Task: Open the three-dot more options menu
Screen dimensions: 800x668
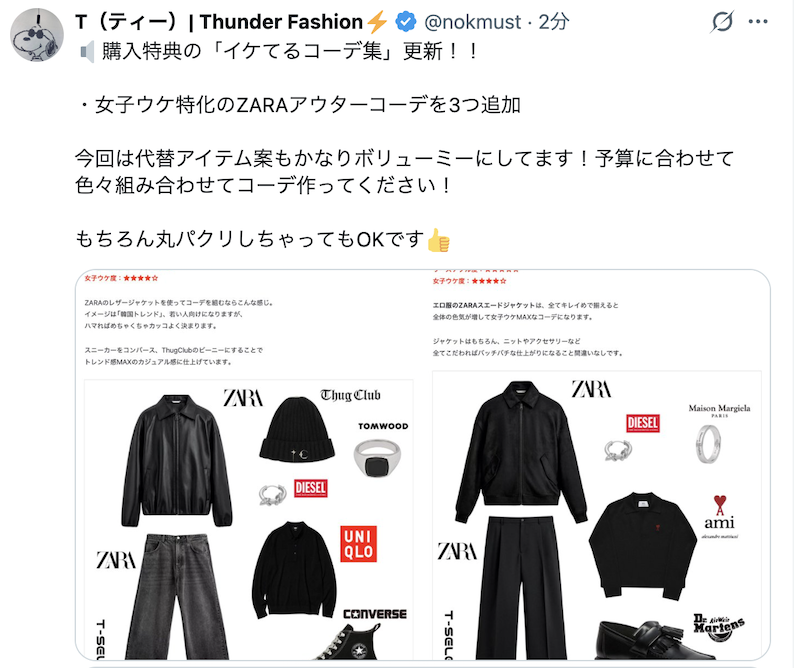Action: click(x=758, y=21)
